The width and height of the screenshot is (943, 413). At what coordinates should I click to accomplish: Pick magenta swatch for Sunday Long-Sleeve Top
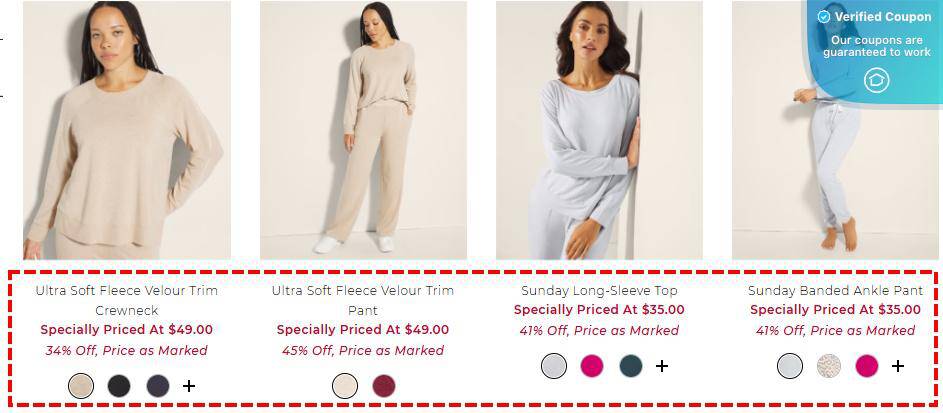pyautogui.click(x=592, y=366)
